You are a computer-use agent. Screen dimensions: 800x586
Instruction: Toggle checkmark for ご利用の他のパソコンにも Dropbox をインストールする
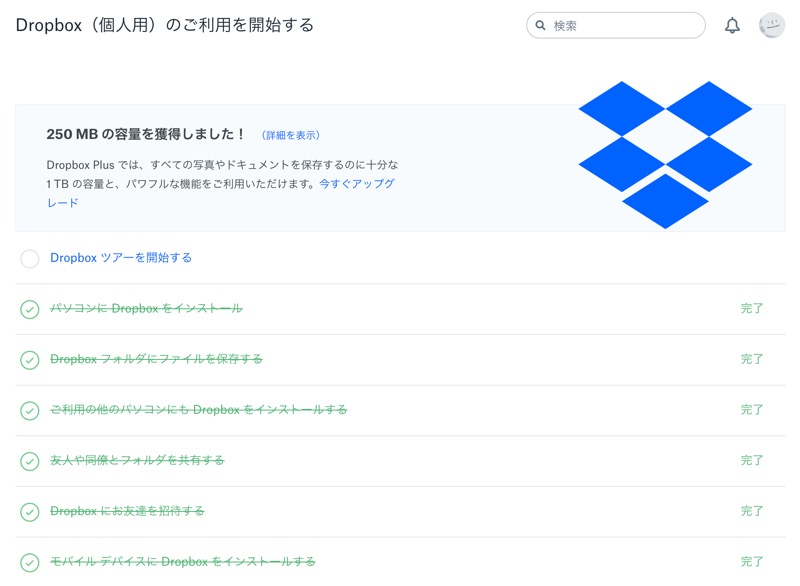30,410
